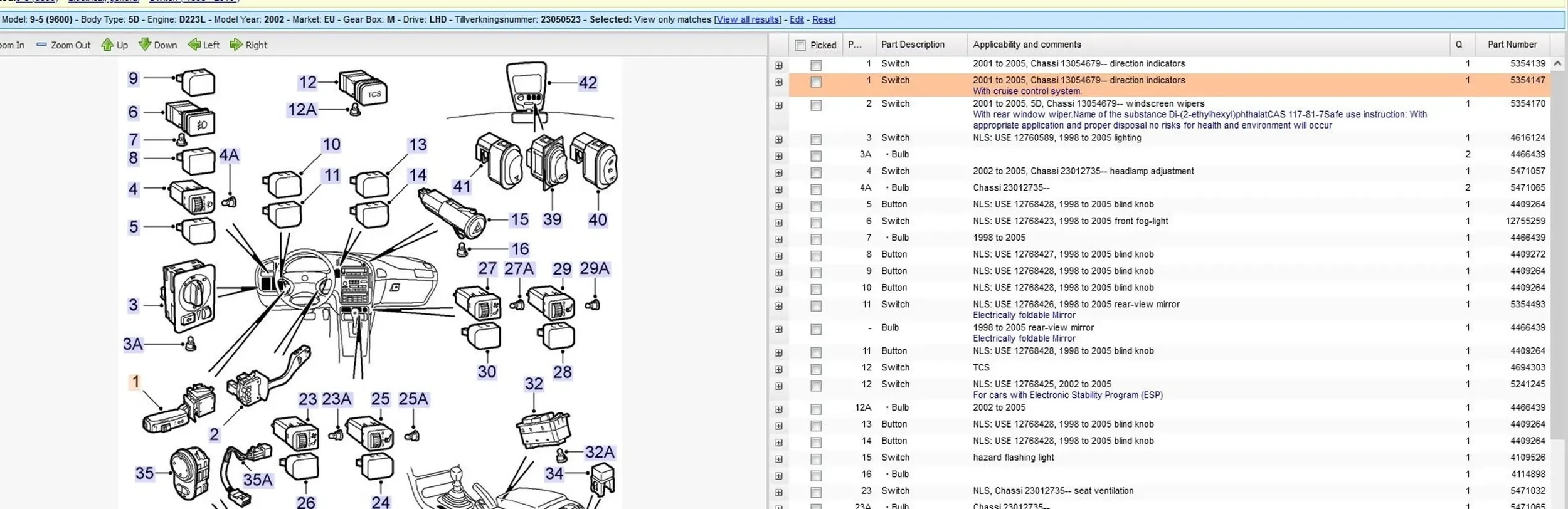The height and width of the screenshot is (509, 1568).
Task: Check the box for part number 5354147
Action: point(815,82)
